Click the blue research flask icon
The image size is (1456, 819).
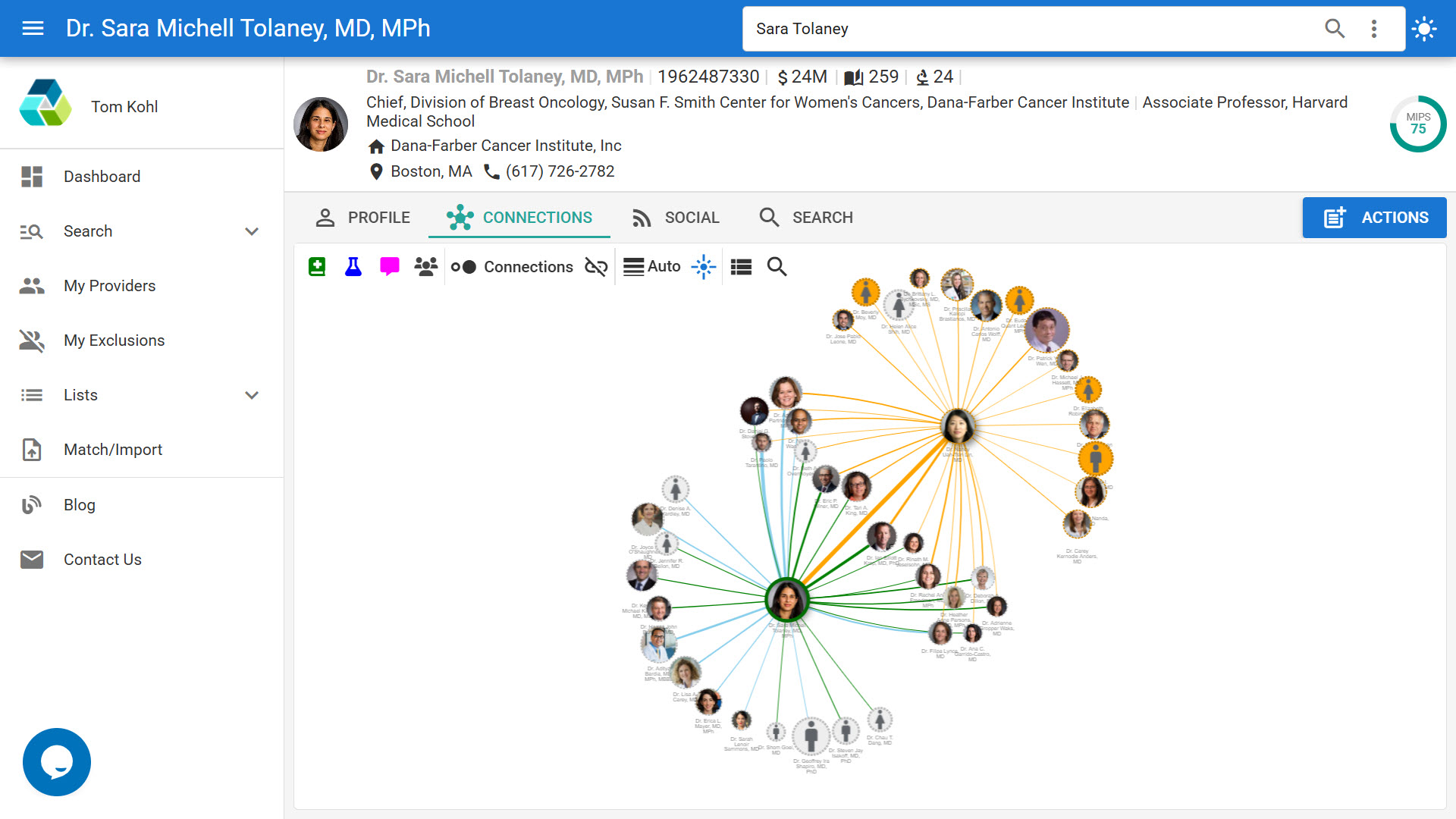(353, 267)
